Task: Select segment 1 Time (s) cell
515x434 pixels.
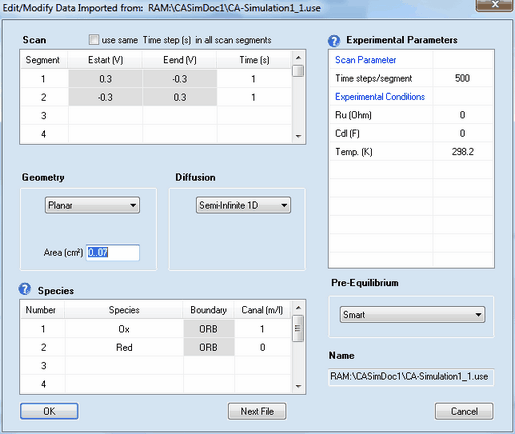Action: [254, 79]
